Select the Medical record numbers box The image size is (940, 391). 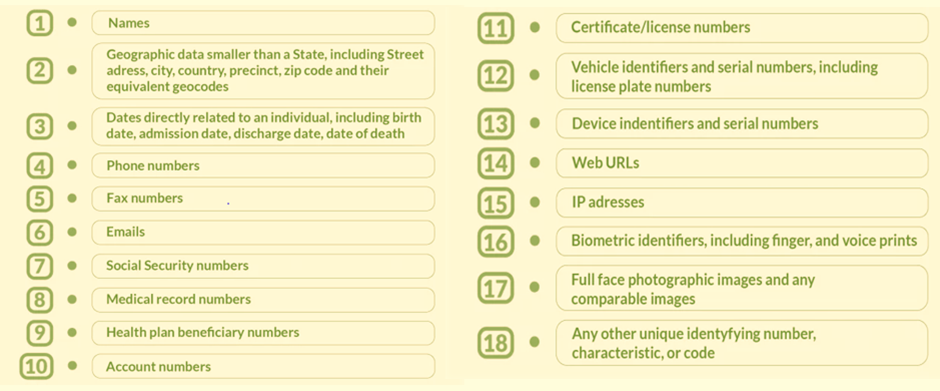(263, 299)
